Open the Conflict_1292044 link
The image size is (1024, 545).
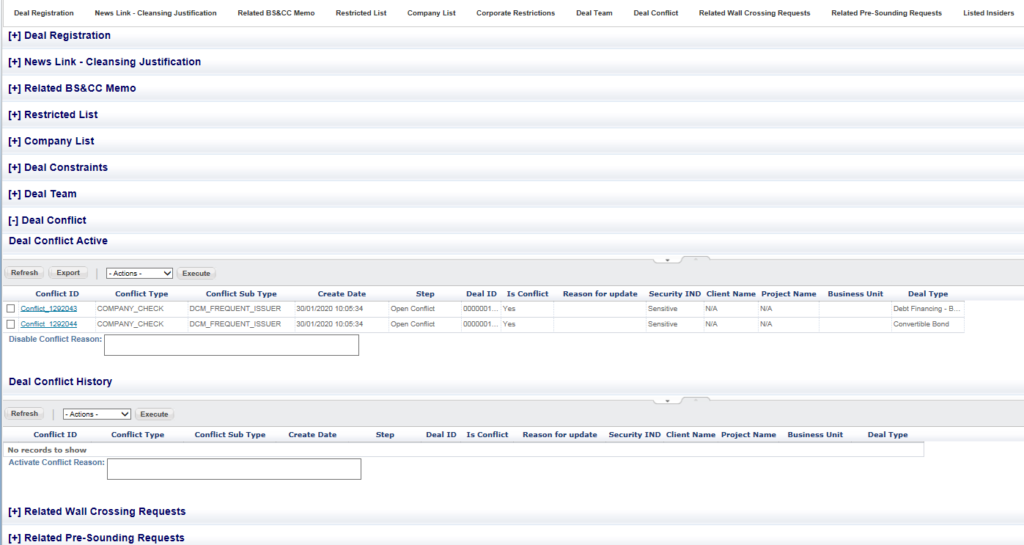tap(48, 324)
